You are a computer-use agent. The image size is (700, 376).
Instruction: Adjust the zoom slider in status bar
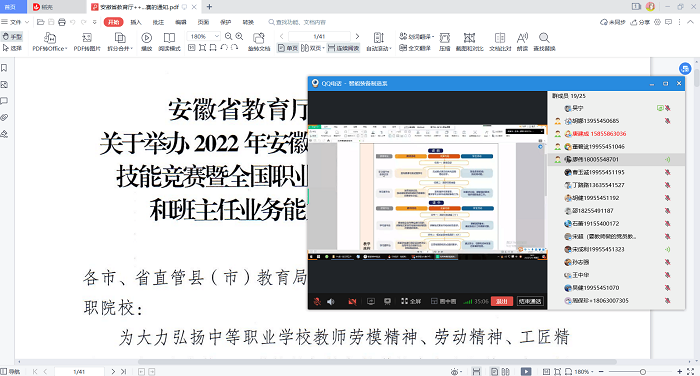642,372
